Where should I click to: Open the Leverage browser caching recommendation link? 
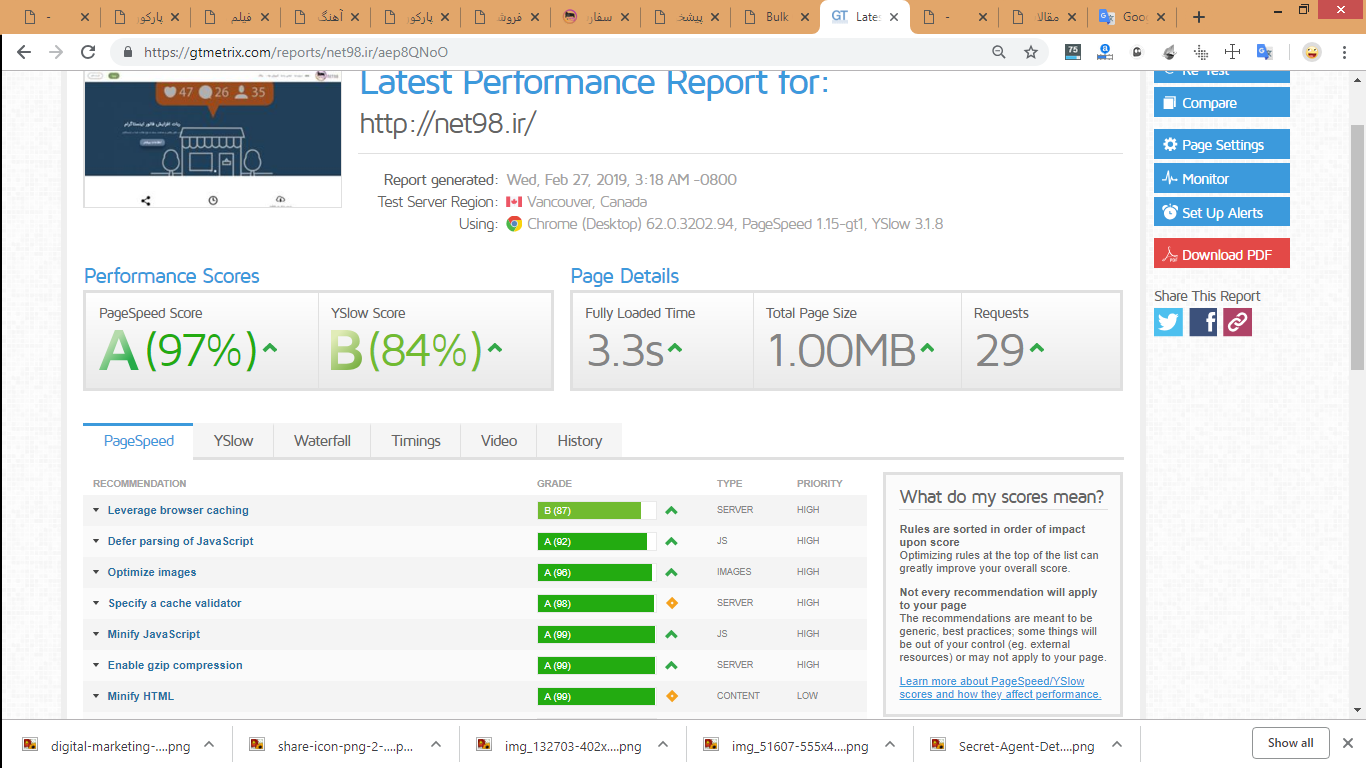pos(178,510)
